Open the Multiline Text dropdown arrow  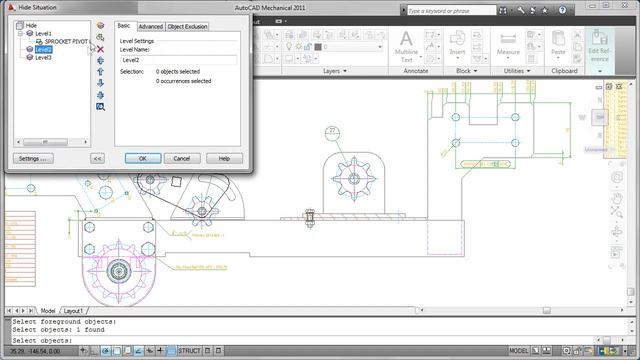pos(421,57)
